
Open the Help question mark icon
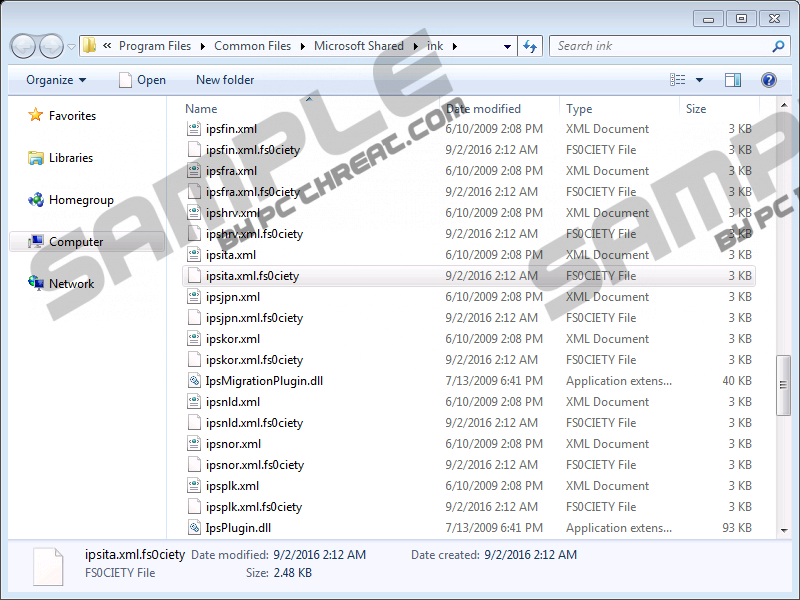769,80
